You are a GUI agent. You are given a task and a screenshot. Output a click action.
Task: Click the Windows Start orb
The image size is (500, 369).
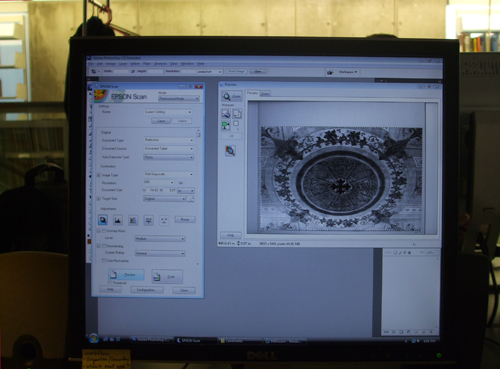[94, 338]
